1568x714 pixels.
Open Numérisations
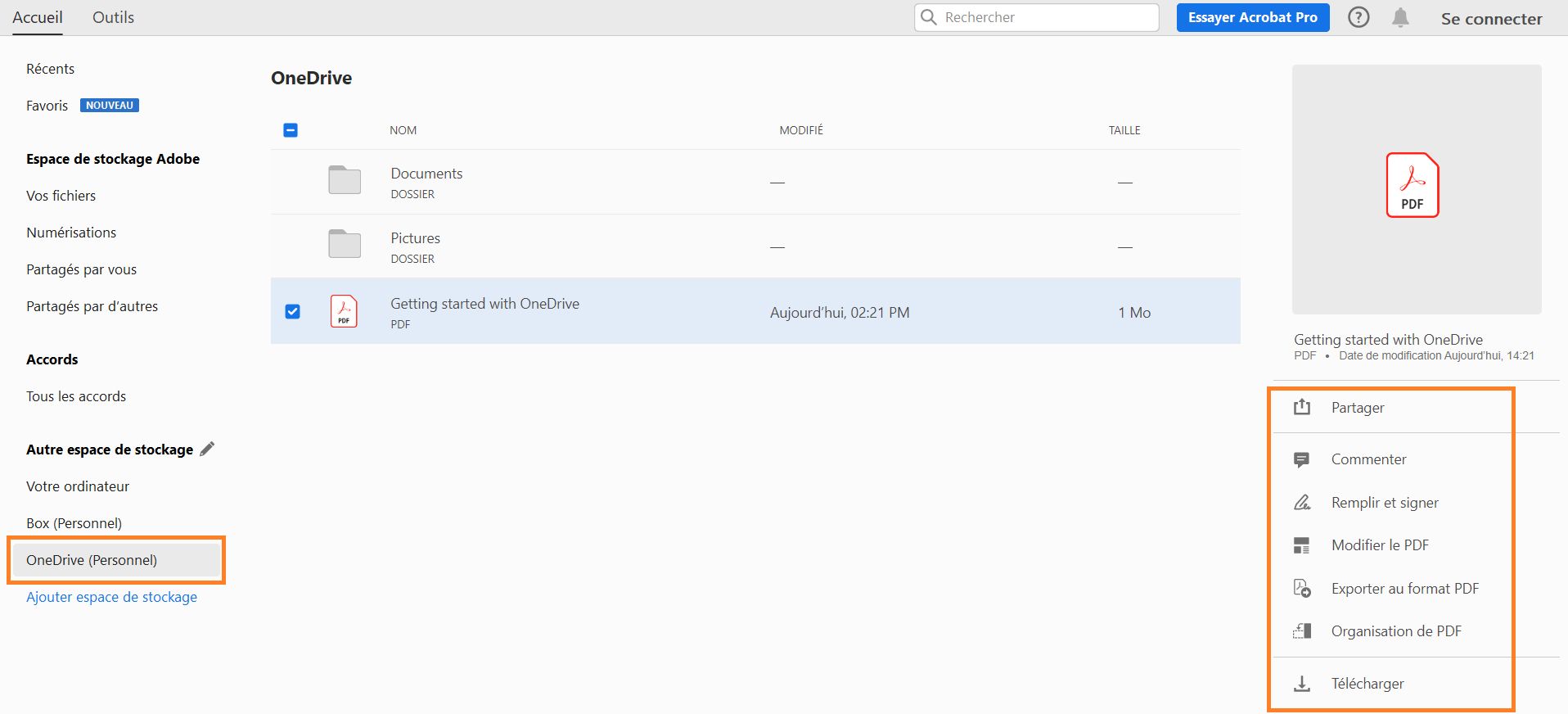pos(71,233)
